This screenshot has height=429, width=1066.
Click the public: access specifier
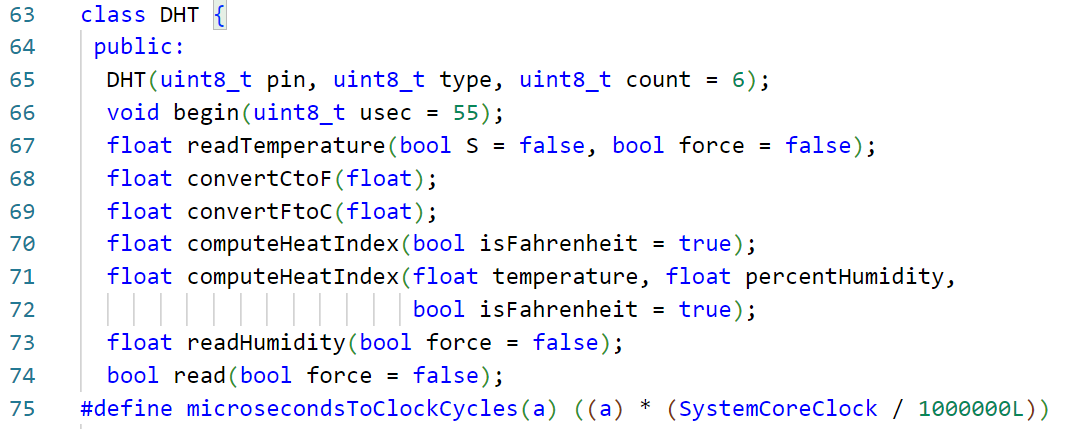coord(139,47)
